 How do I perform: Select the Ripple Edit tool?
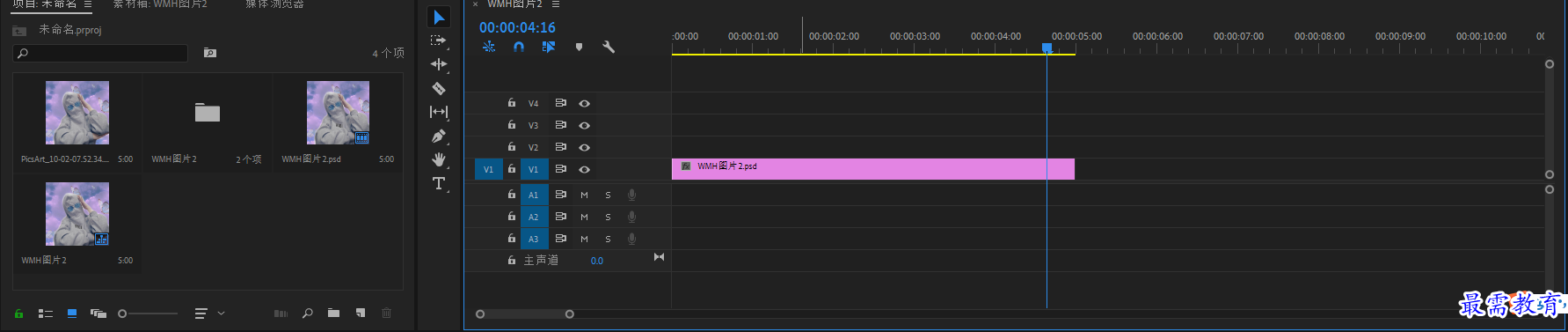pyautogui.click(x=439, y=64)
